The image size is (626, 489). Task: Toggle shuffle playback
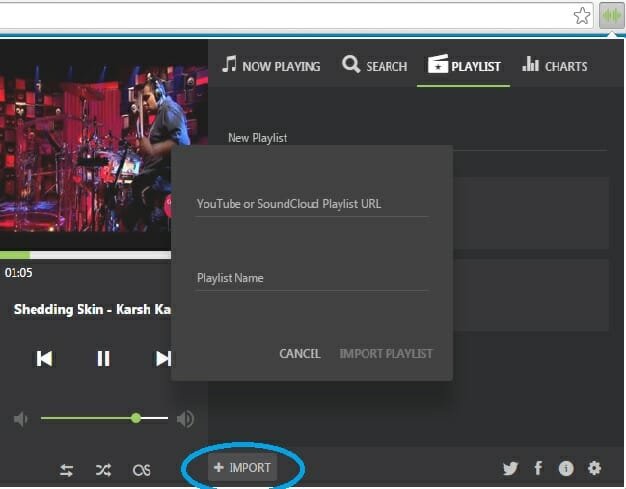[103, 470]
